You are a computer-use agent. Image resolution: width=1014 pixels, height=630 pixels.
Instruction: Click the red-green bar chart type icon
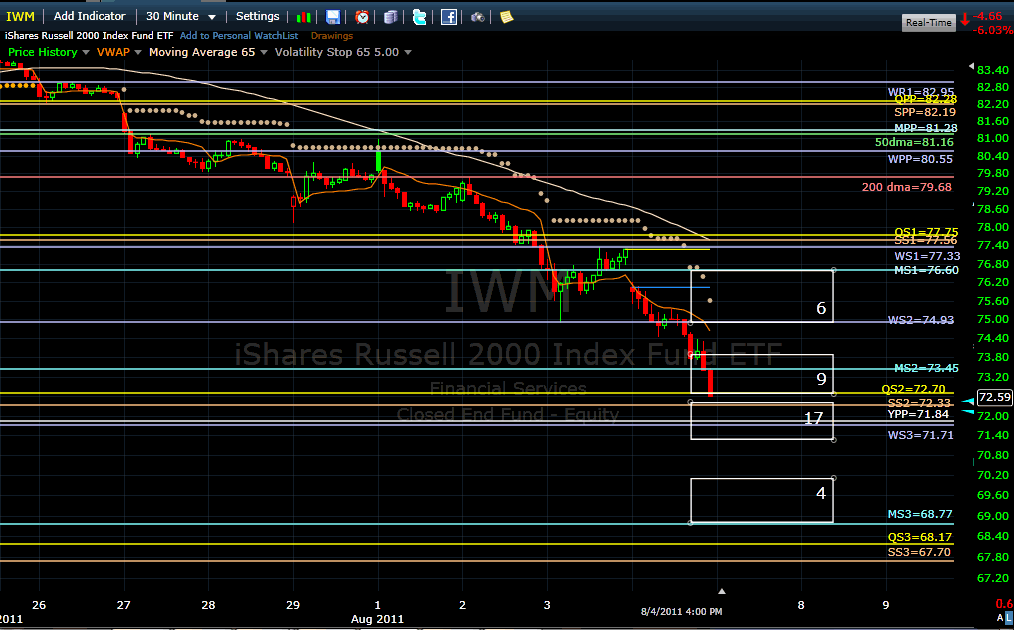303,17
